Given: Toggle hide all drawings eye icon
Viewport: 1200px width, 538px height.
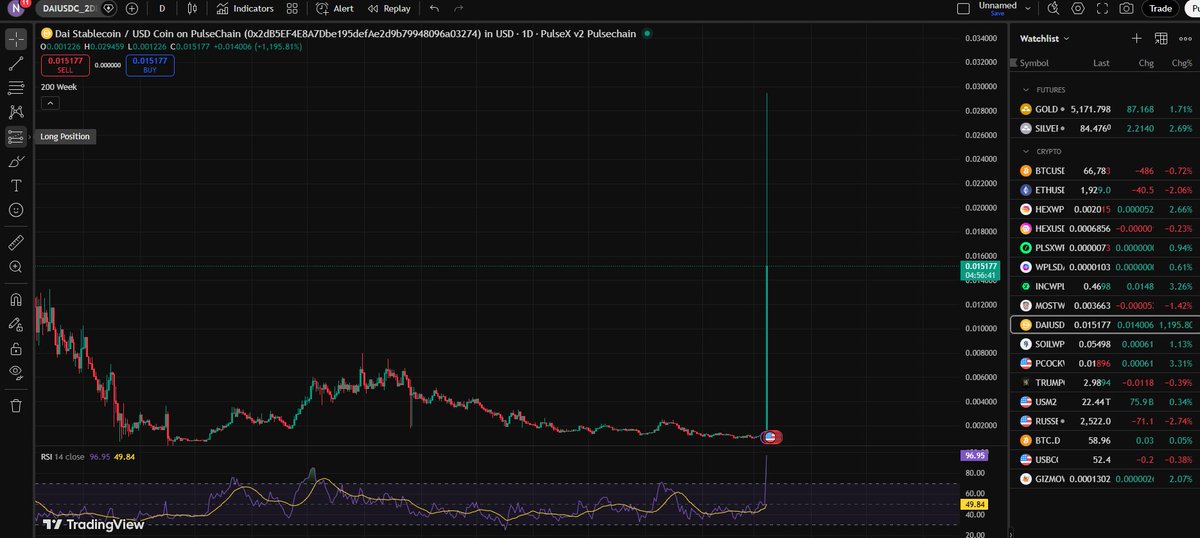Looking at the screenshot, I should pos(16,373).
